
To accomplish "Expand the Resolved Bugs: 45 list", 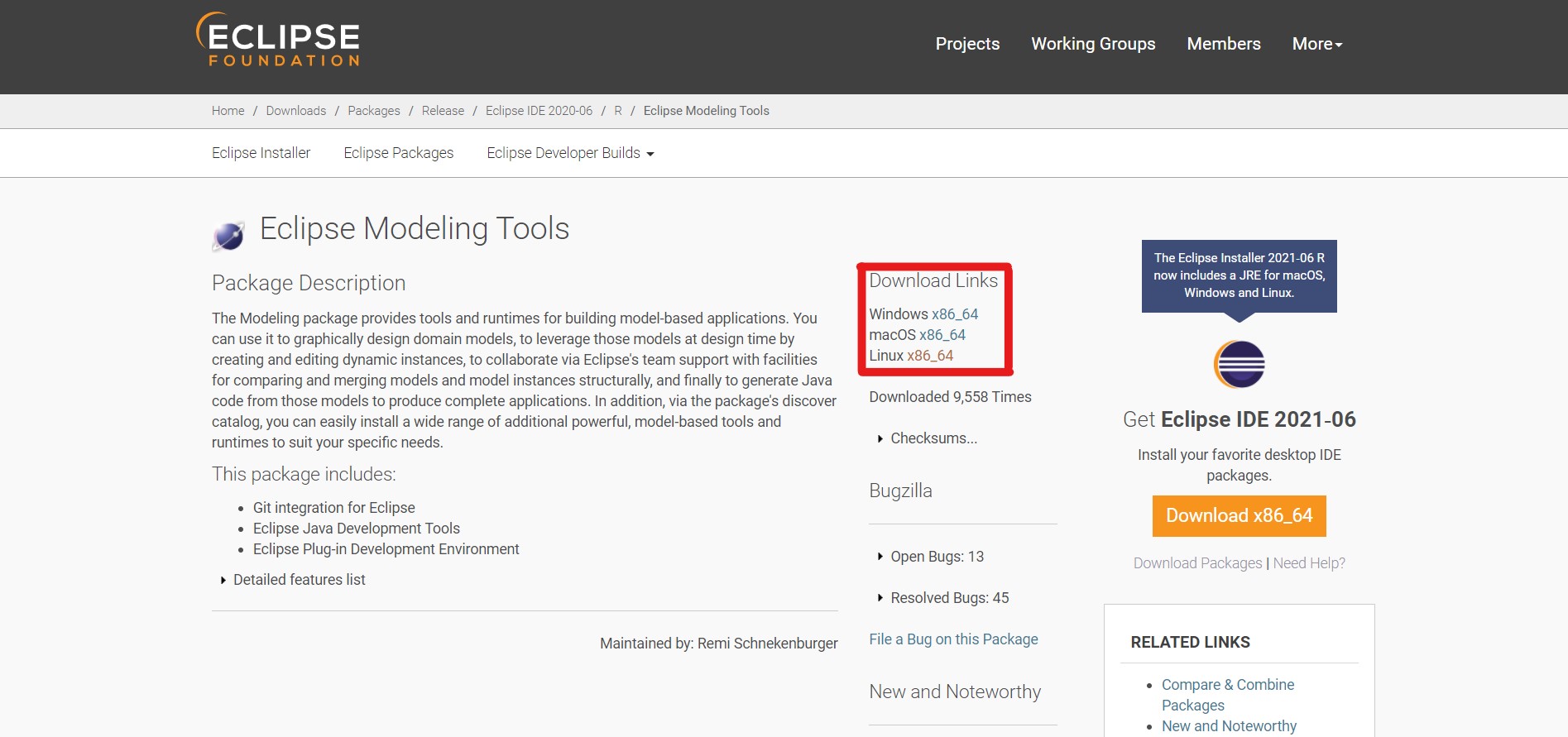I will tap(942, 598).
